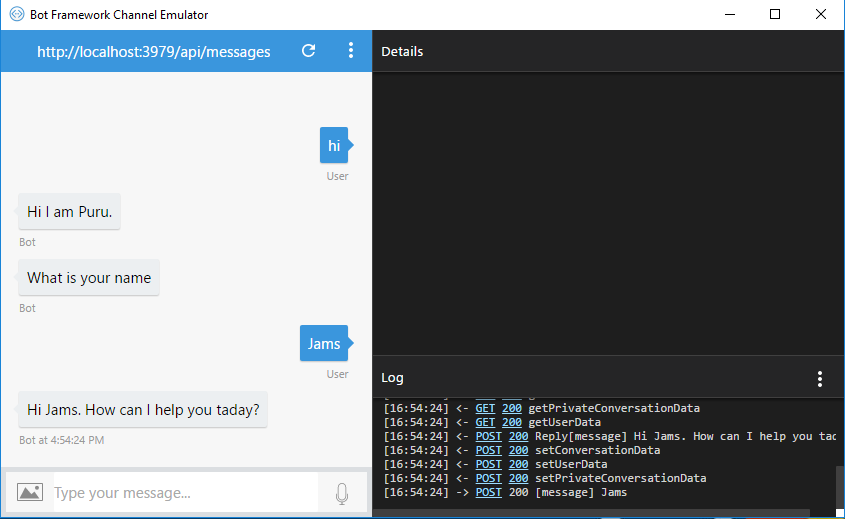Open POST link on setPrivateConversationData log row
845x519 pixels.
coord(488,478)
